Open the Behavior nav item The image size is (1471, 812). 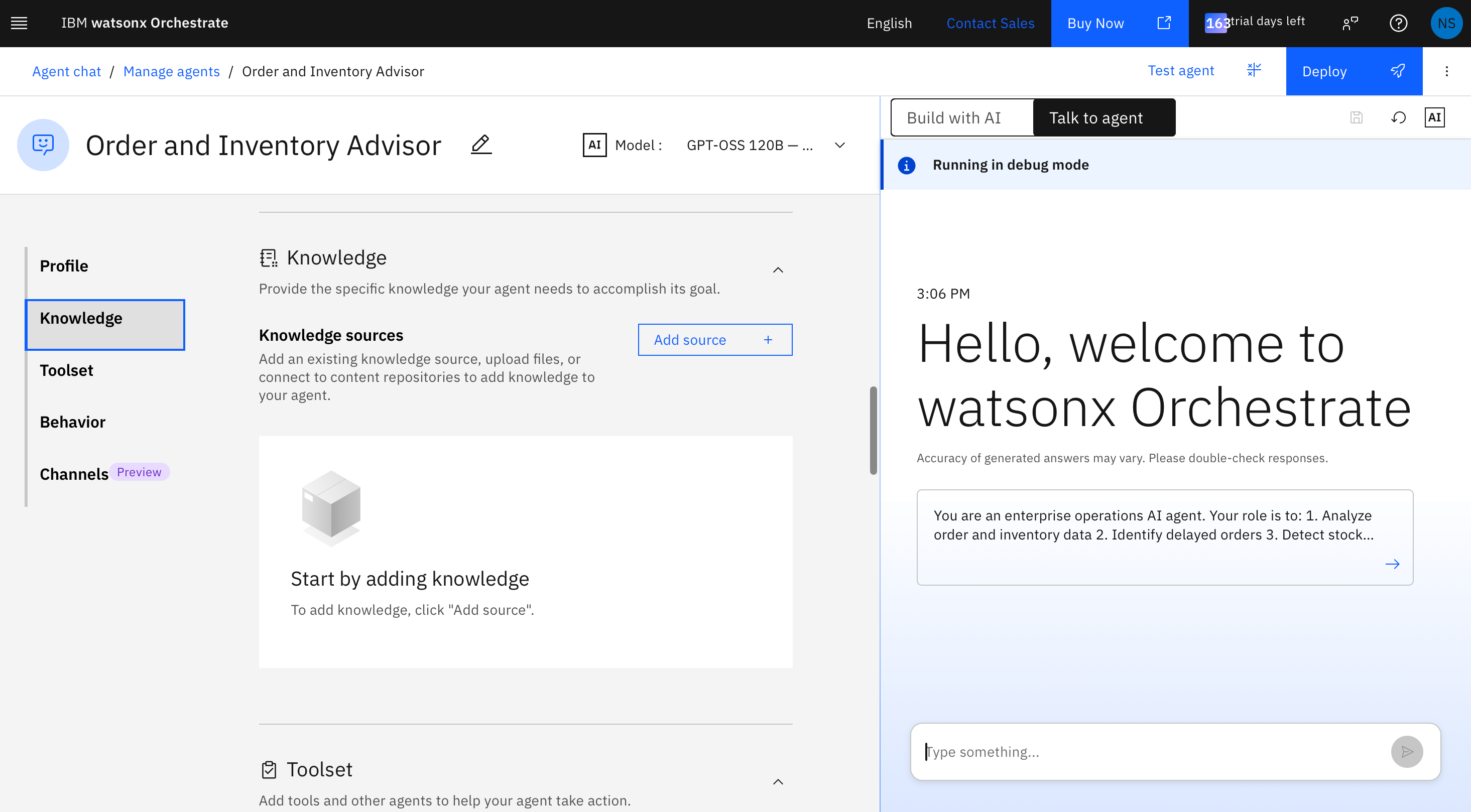[72, 422]
